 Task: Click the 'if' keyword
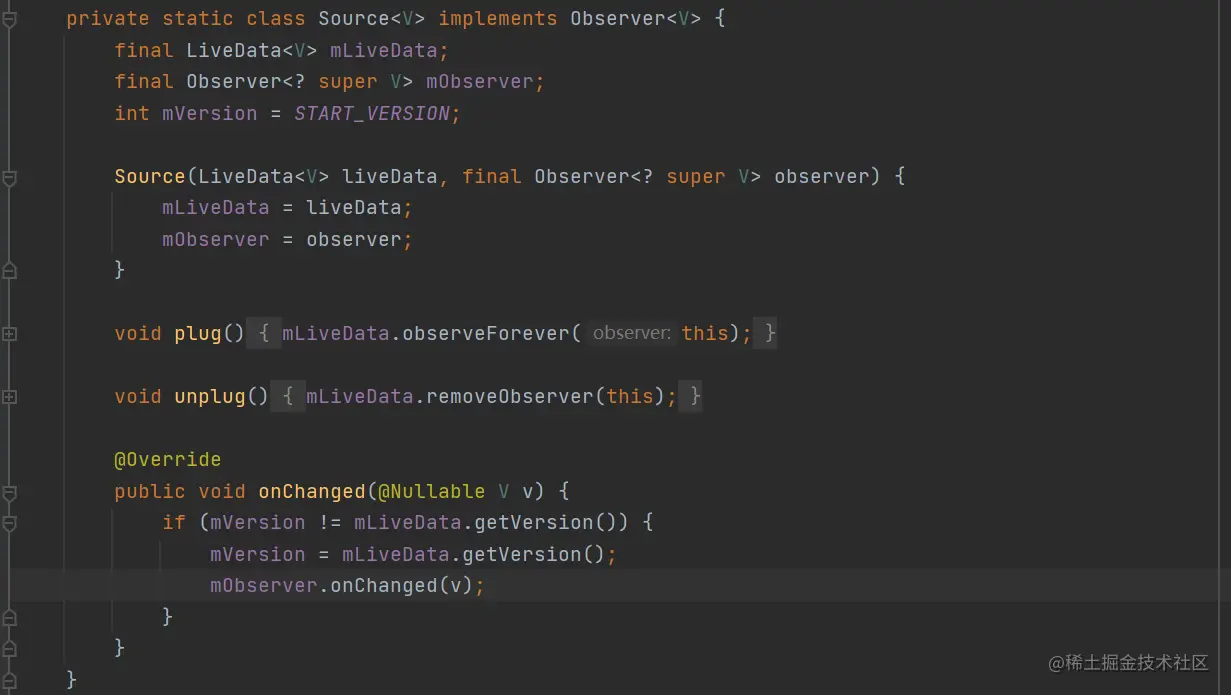pos(174,523)
